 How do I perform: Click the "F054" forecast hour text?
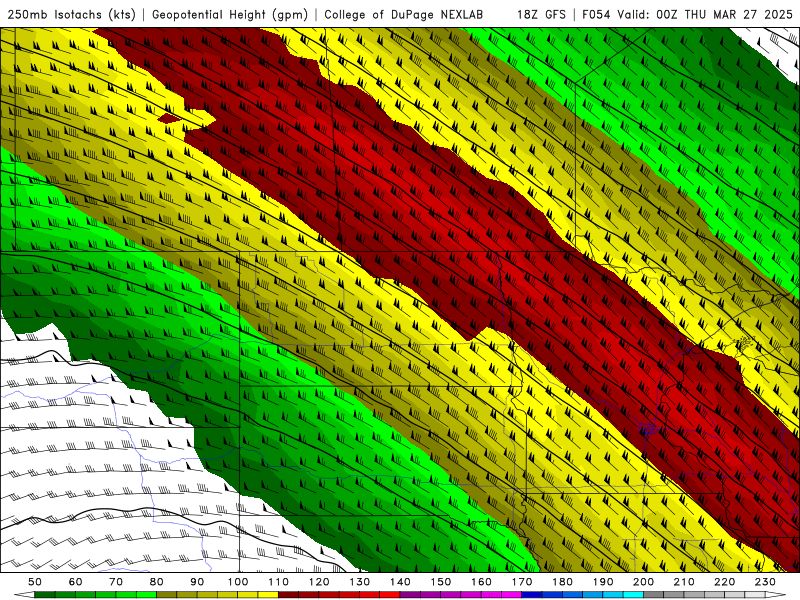[x=596, y=15]
